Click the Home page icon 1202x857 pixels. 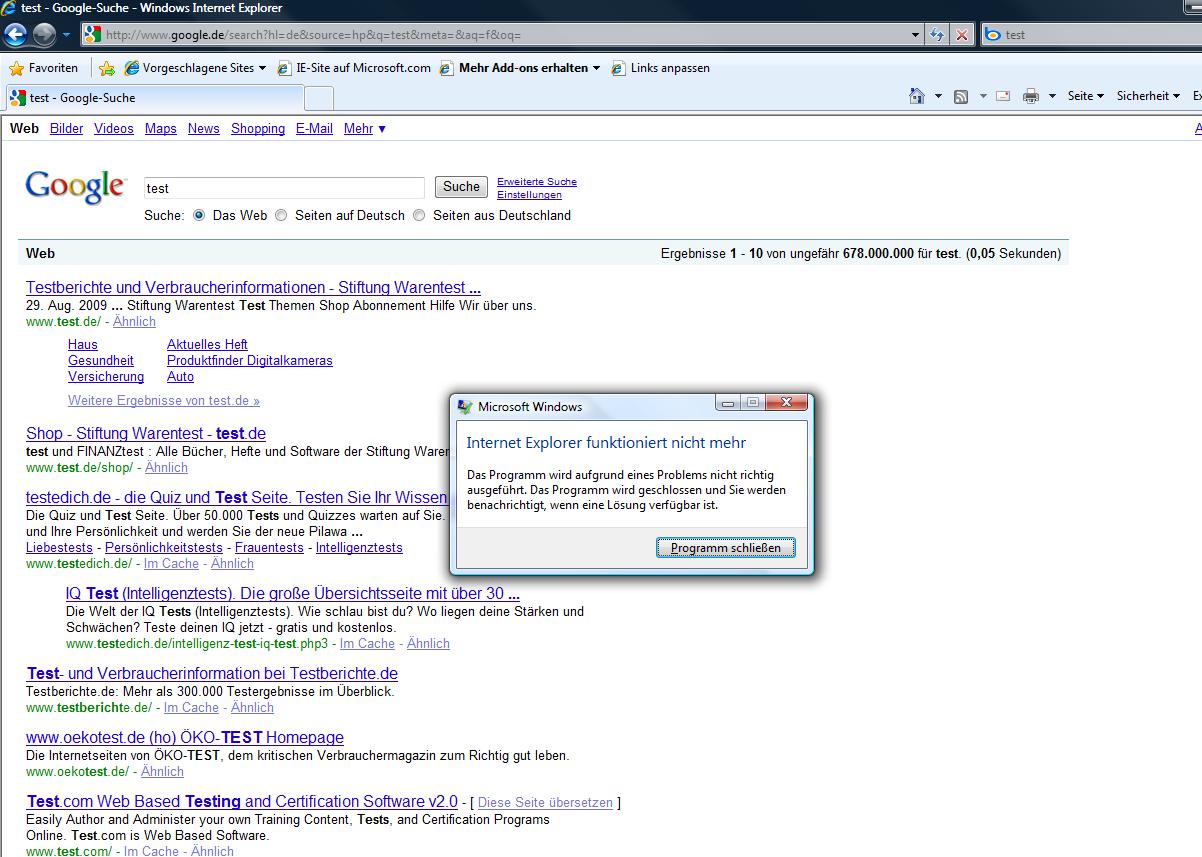pos(917,96)
